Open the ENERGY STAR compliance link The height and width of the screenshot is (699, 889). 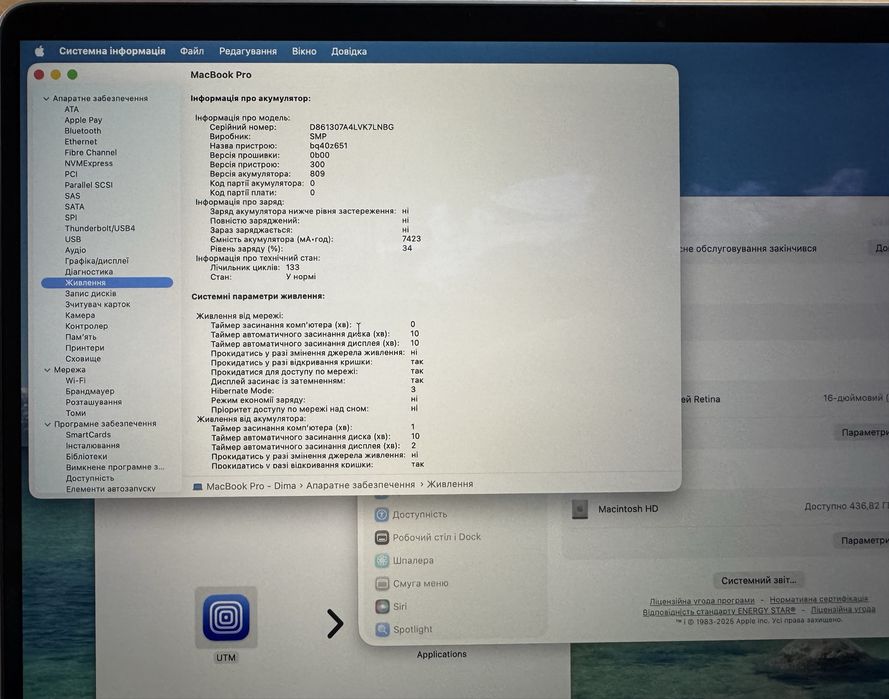pos(719,611)
